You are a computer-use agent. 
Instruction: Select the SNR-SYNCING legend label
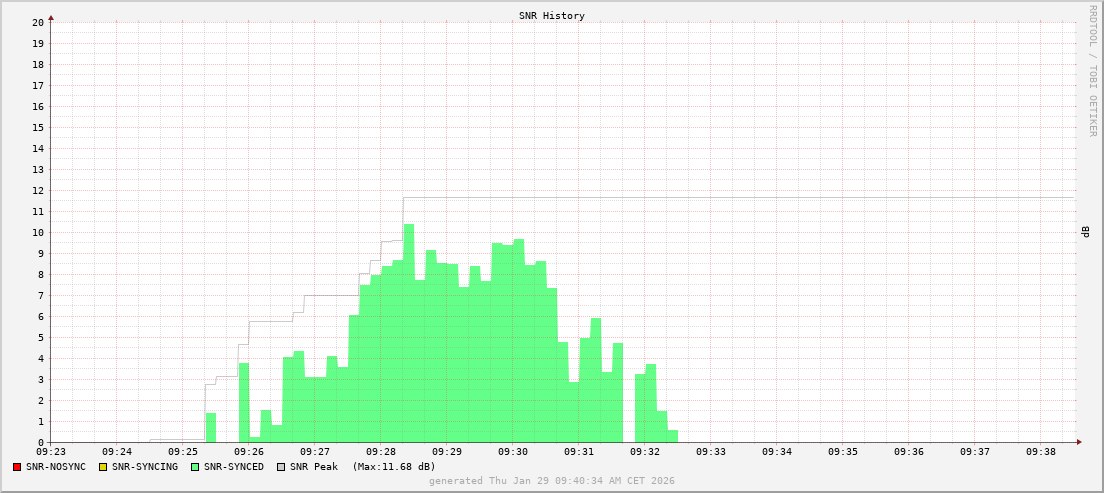point(144,467)
